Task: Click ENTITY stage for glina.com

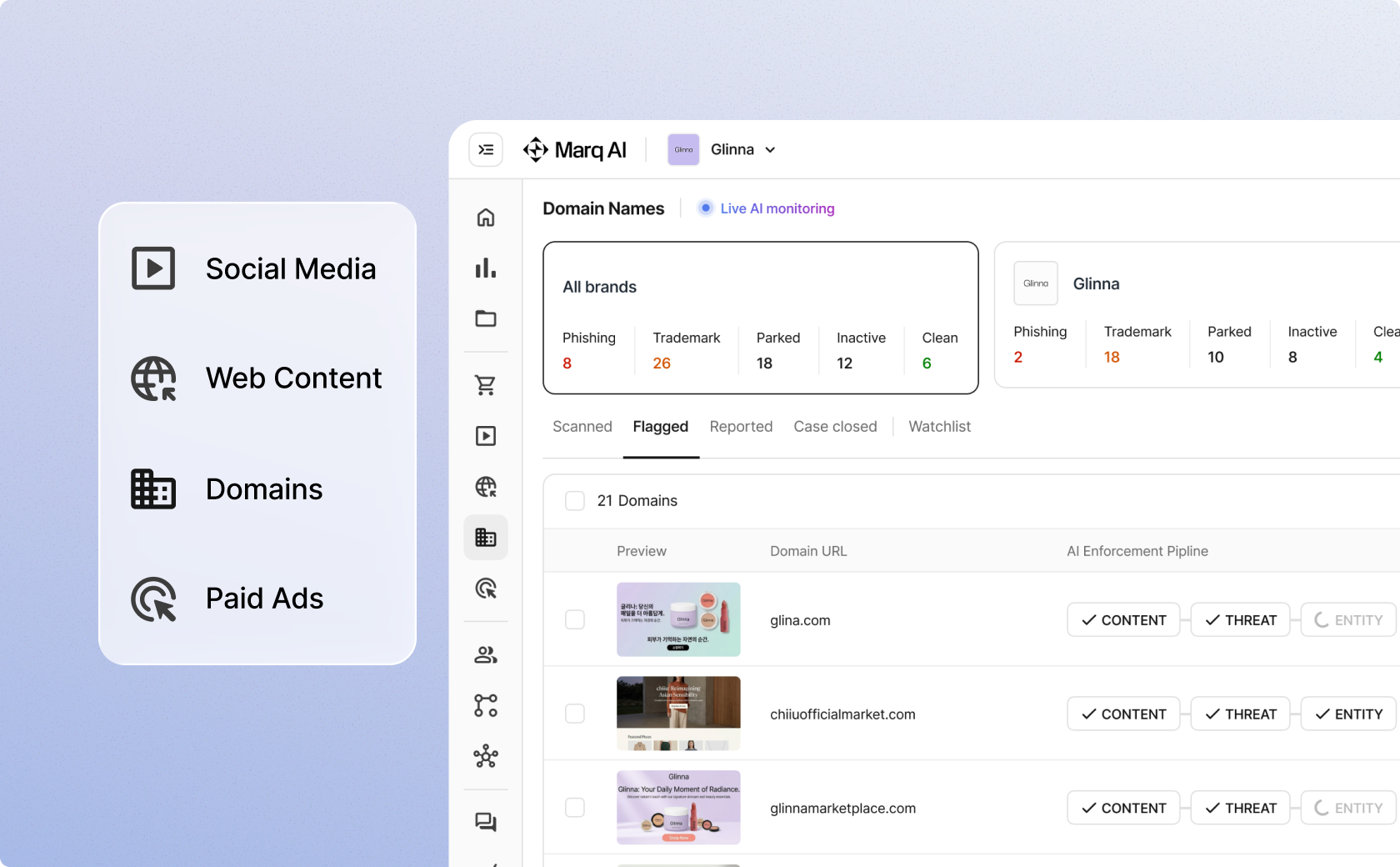Action: (x=1348, y=619)
